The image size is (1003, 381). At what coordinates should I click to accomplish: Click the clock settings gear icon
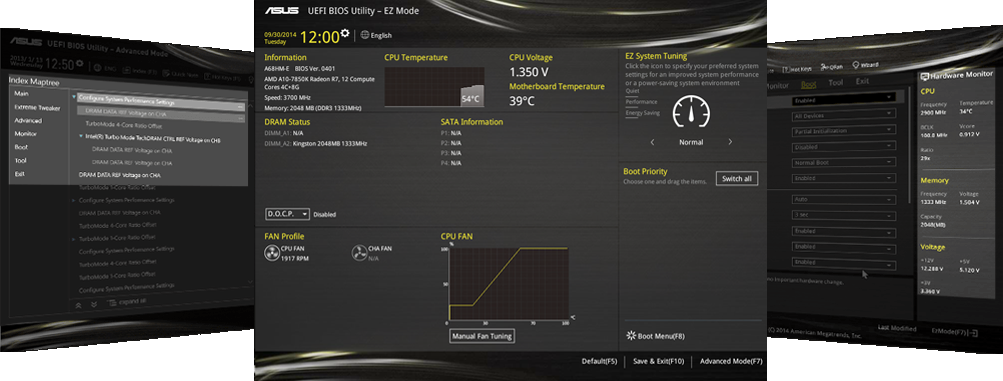[345, 33]
